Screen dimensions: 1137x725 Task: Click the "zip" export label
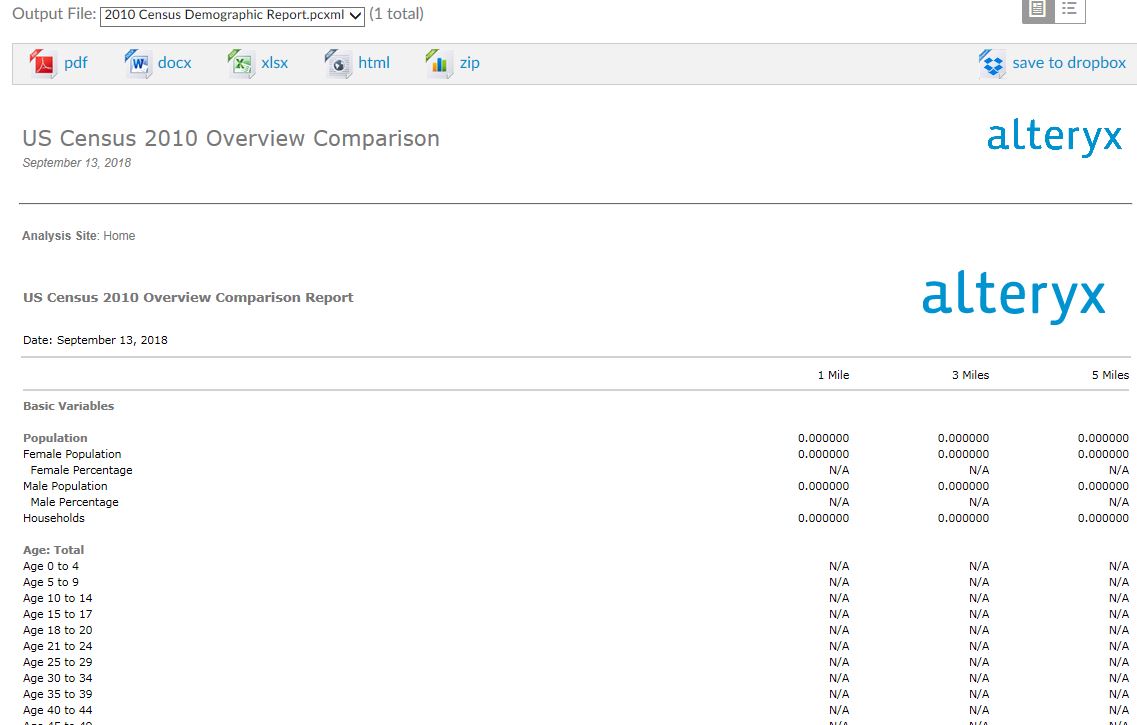[468, 62]
